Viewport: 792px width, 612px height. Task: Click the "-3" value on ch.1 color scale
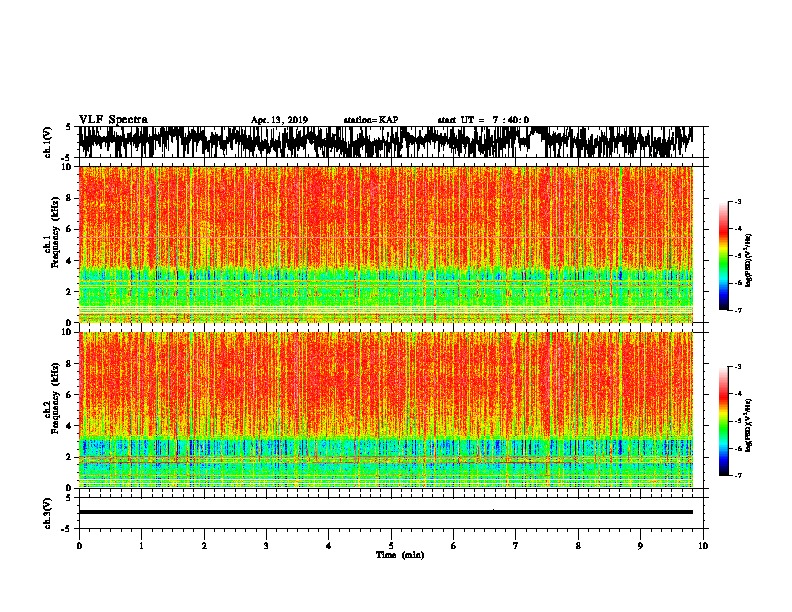(738, 201)
